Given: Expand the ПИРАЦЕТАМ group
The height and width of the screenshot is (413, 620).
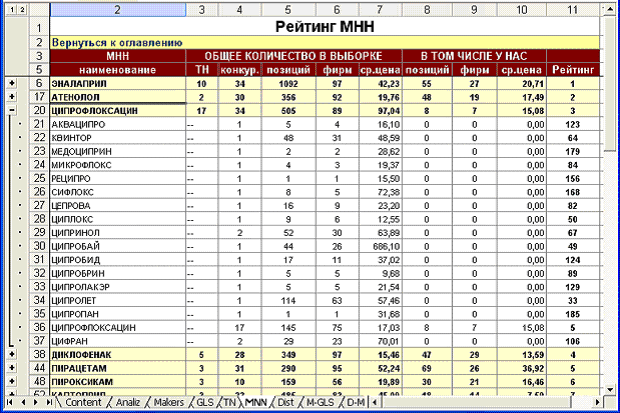Looking at the screenshot, I should [x=12, y=368].
